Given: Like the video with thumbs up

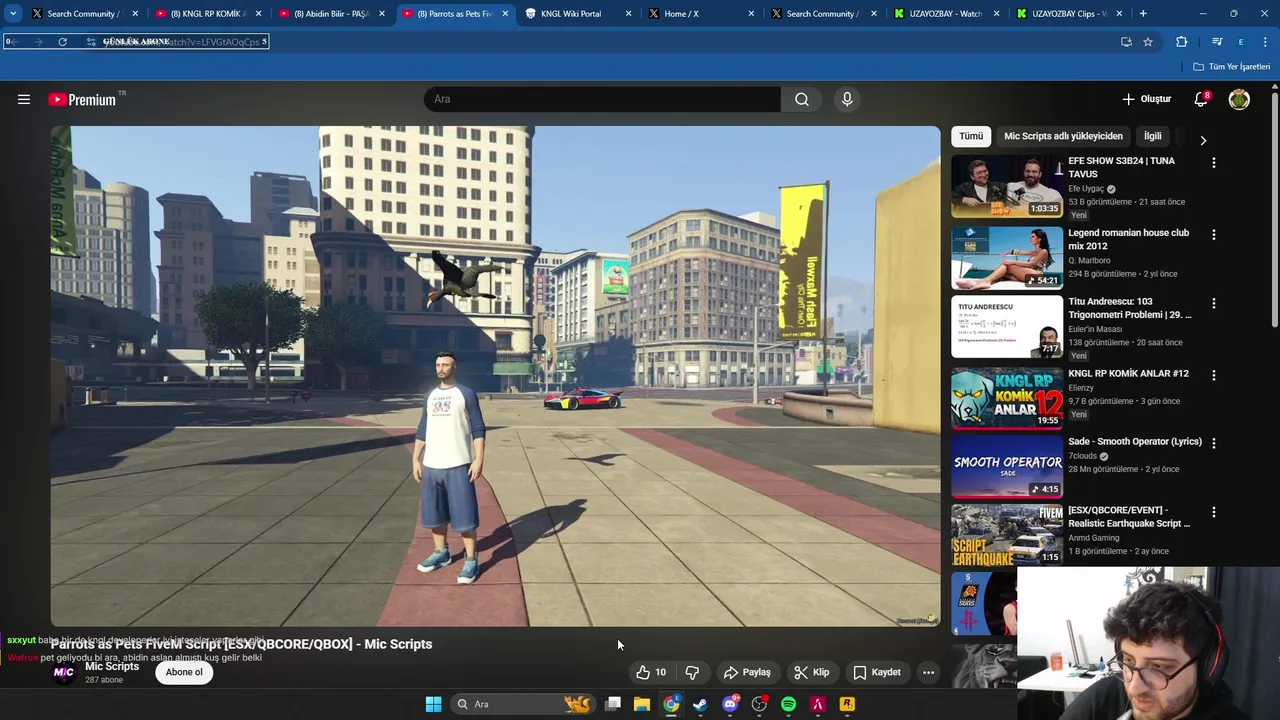Looking at the screenshot, I should tap(651, 672).
